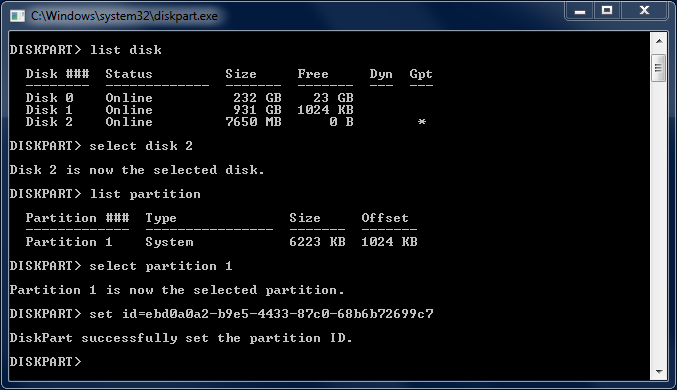Click the '7650 MB' size value

tap(253, 122)
